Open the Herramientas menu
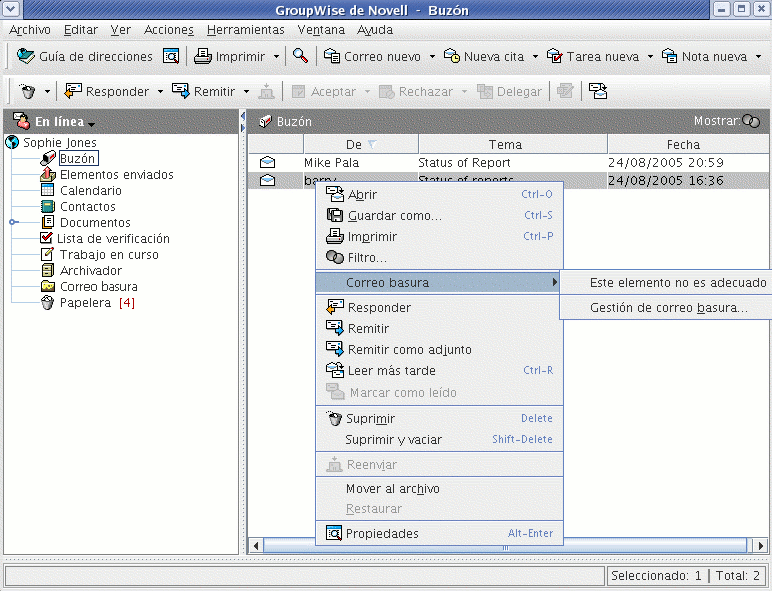772x591 pixels. click(246, 30)
